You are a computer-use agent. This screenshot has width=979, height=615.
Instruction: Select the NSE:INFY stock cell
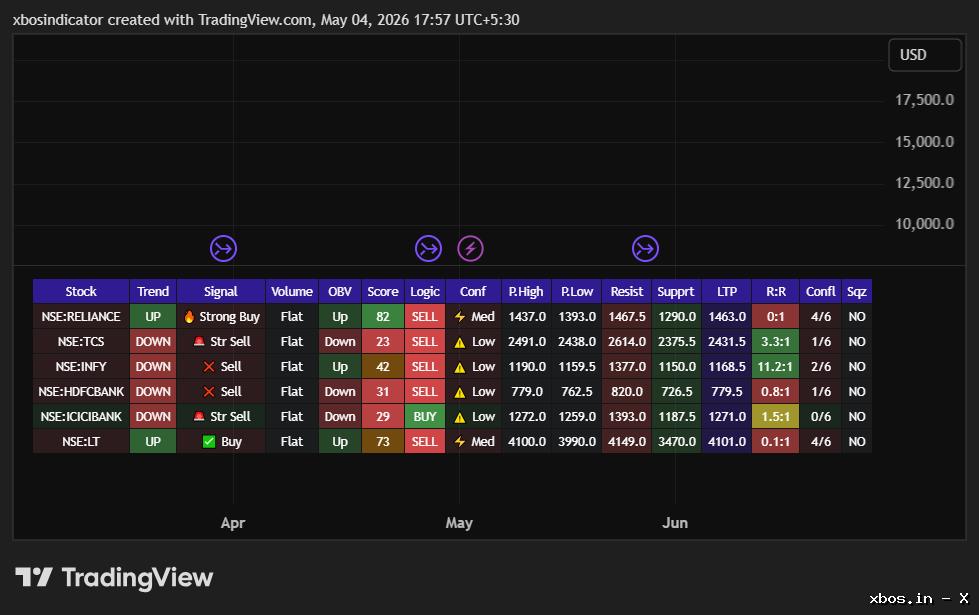click(81, 367)
